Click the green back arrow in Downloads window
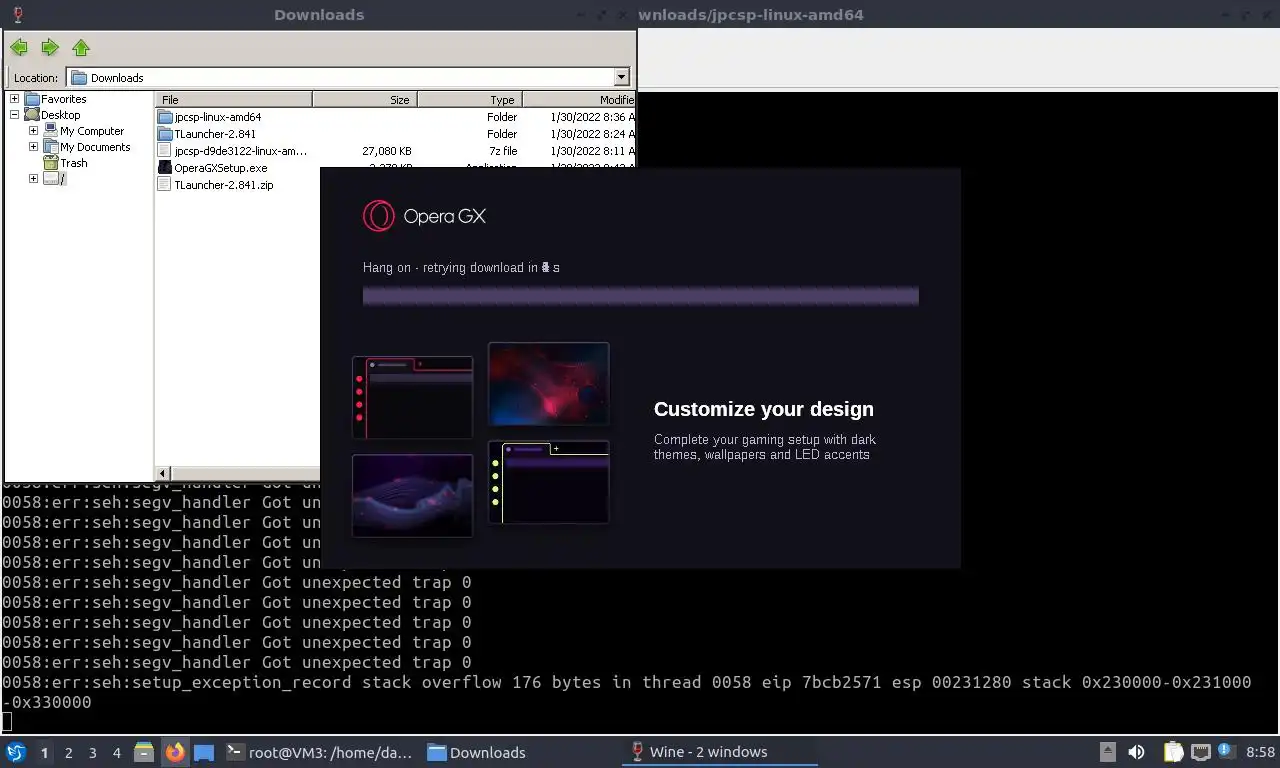 point(19,48)
